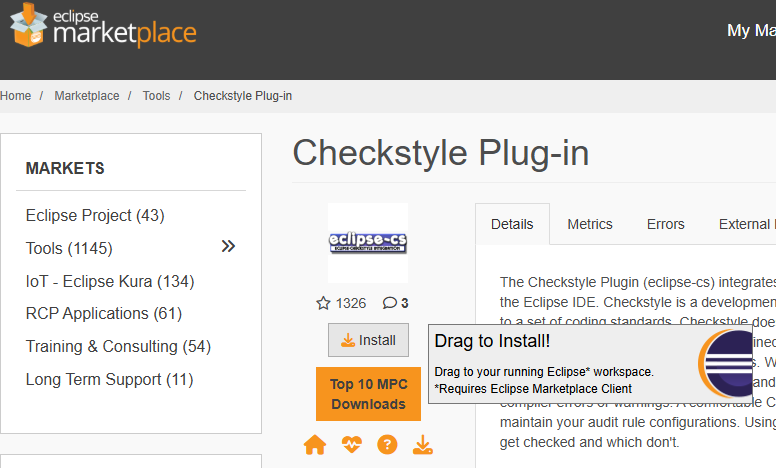This screenshot has height=468, width=776.
Task: Click Checkstyle Plug-in breadcrumb
Action: tap(242, 95)
